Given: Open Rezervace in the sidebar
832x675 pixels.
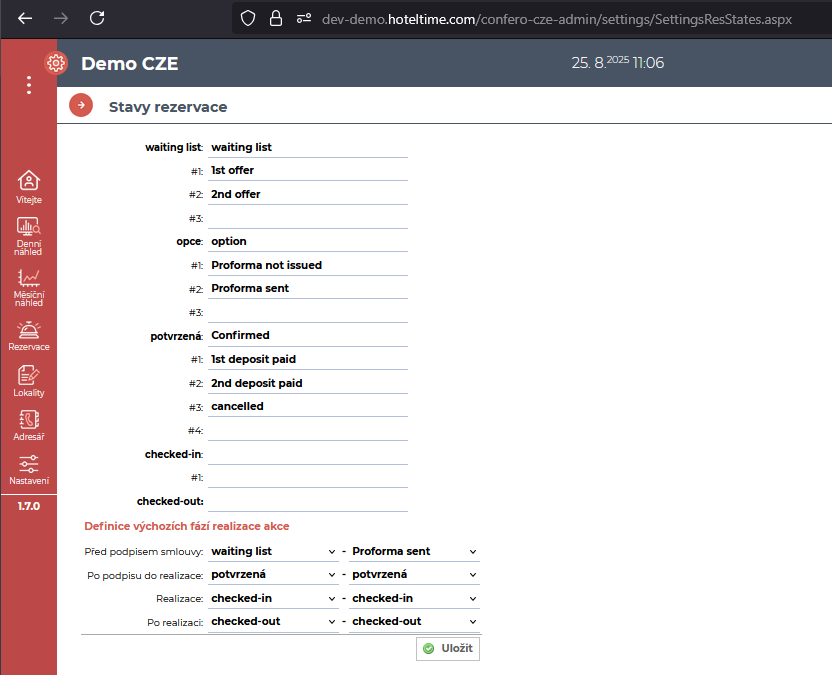Looking at the screenshot, I should 29,336.
